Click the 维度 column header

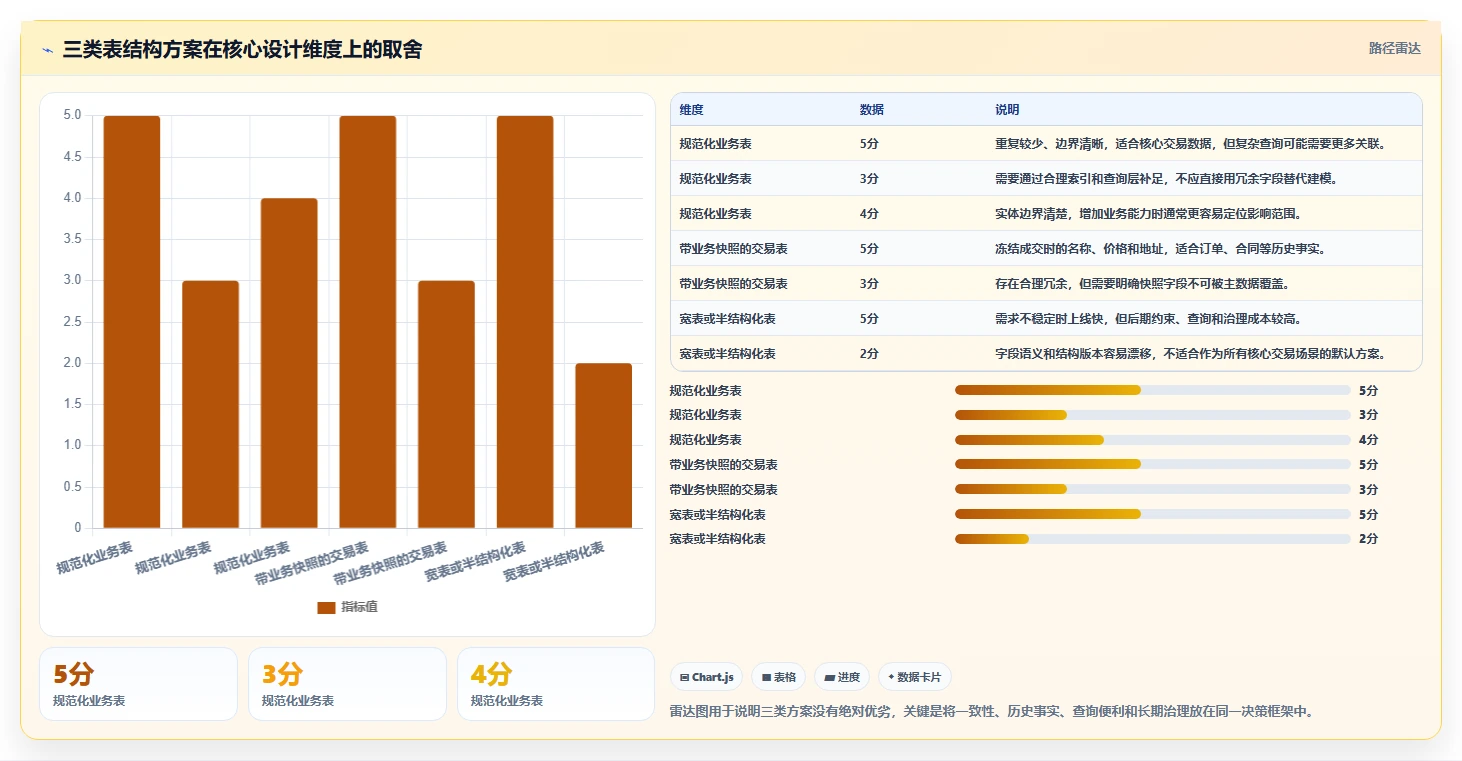tap(691, 110)
